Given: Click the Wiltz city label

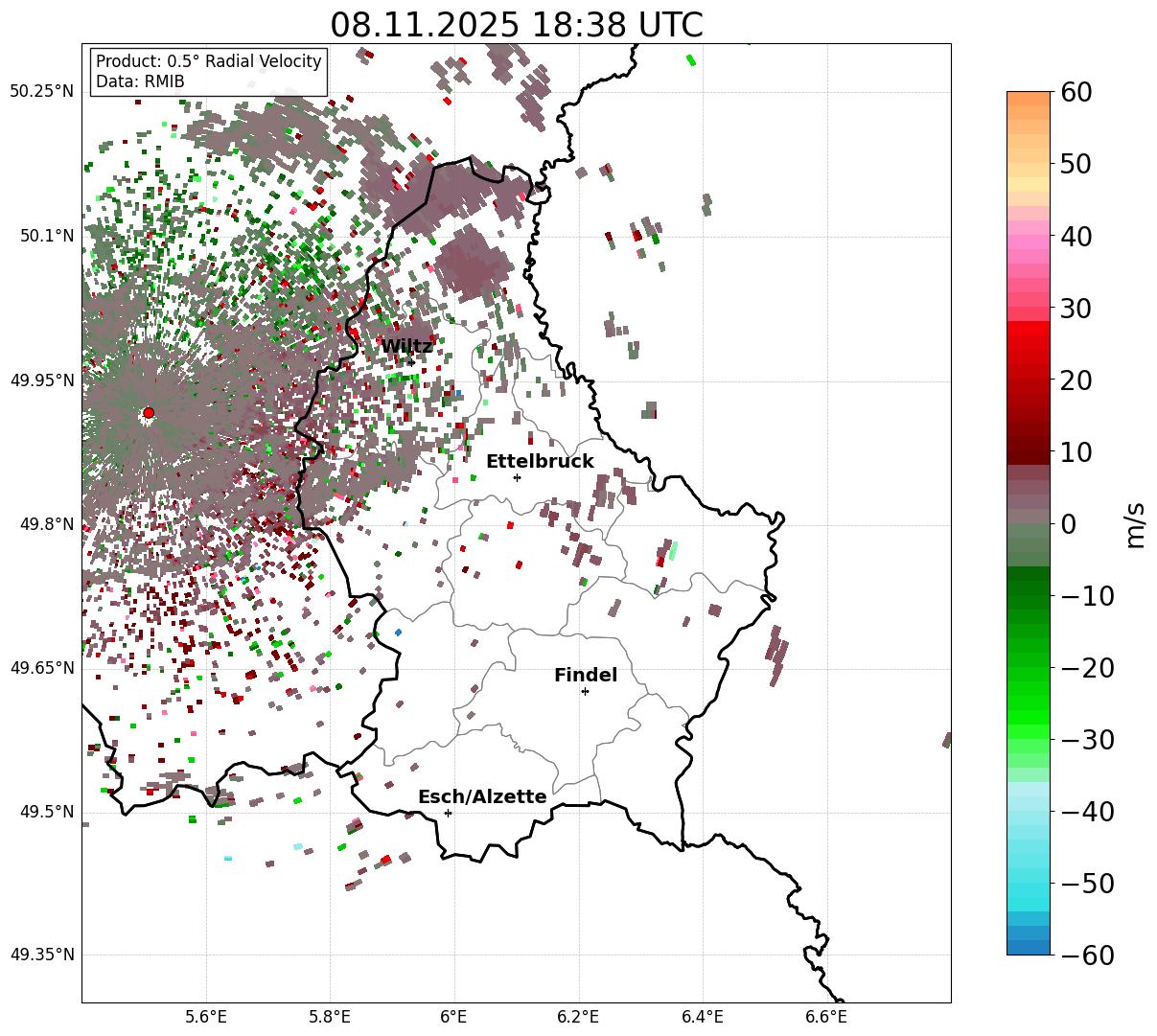Looking at the screenshot, I should click(406, 346).
